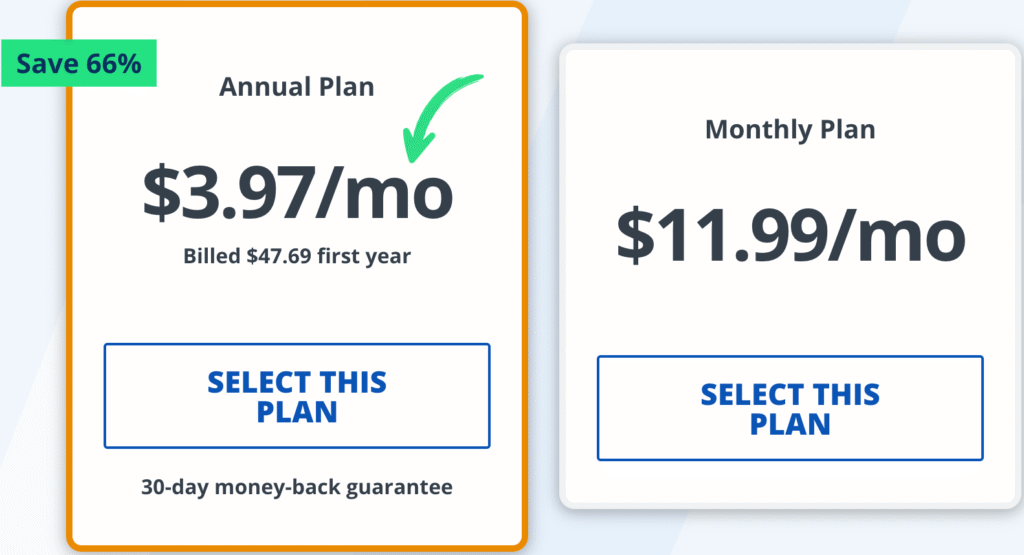Click the $11.99 monthly price amount

[716, 235]
